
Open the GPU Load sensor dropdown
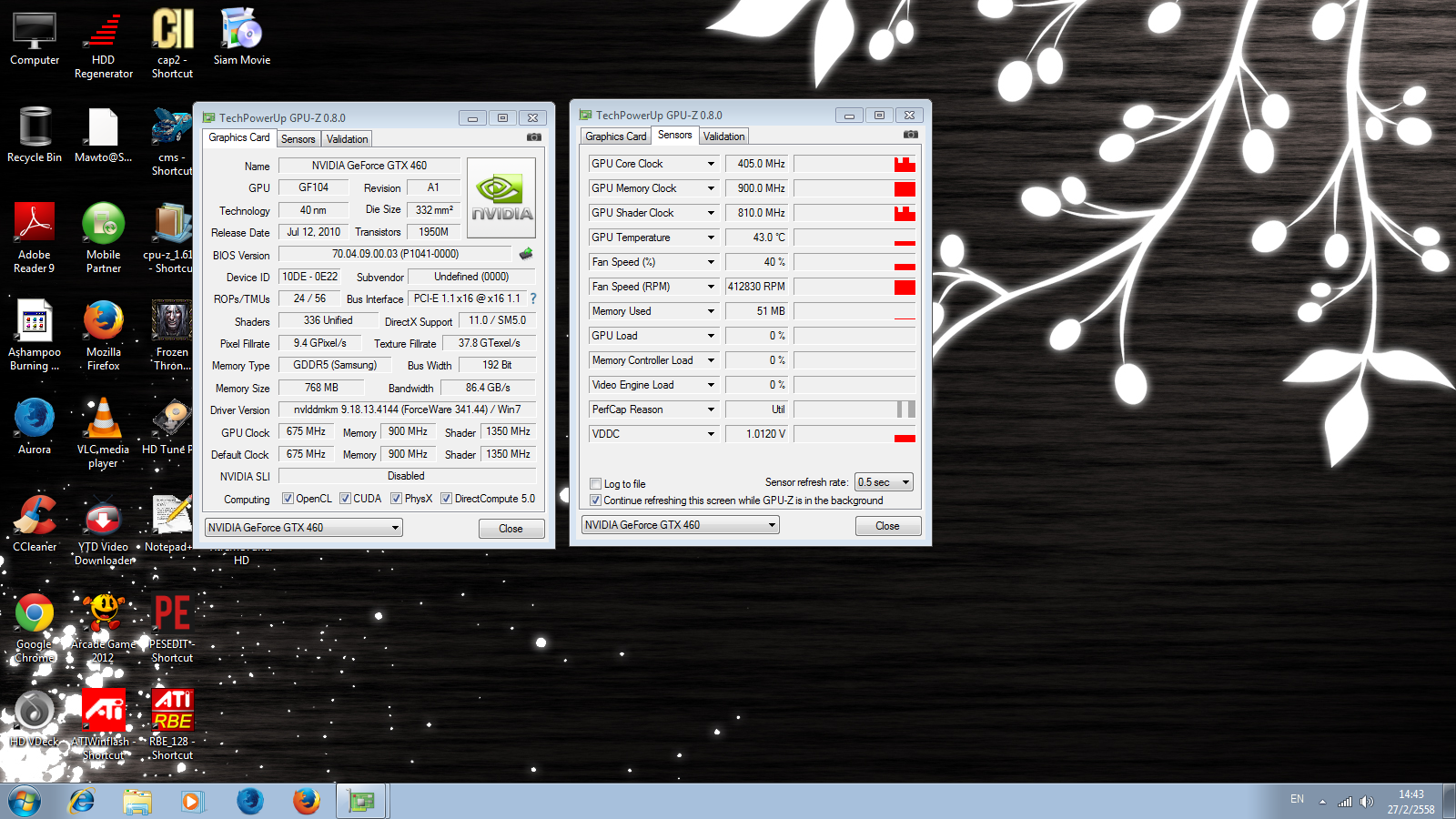711,336
